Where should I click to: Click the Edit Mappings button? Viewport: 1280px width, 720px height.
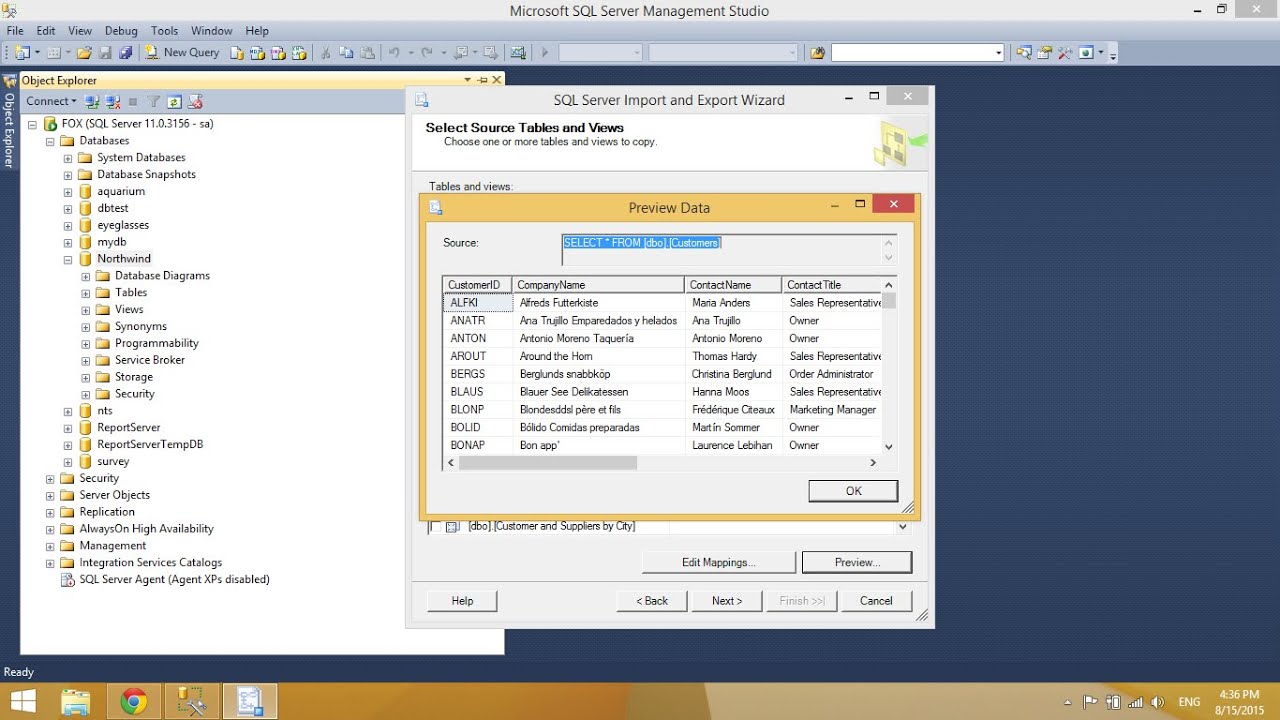tap(718, 562)
